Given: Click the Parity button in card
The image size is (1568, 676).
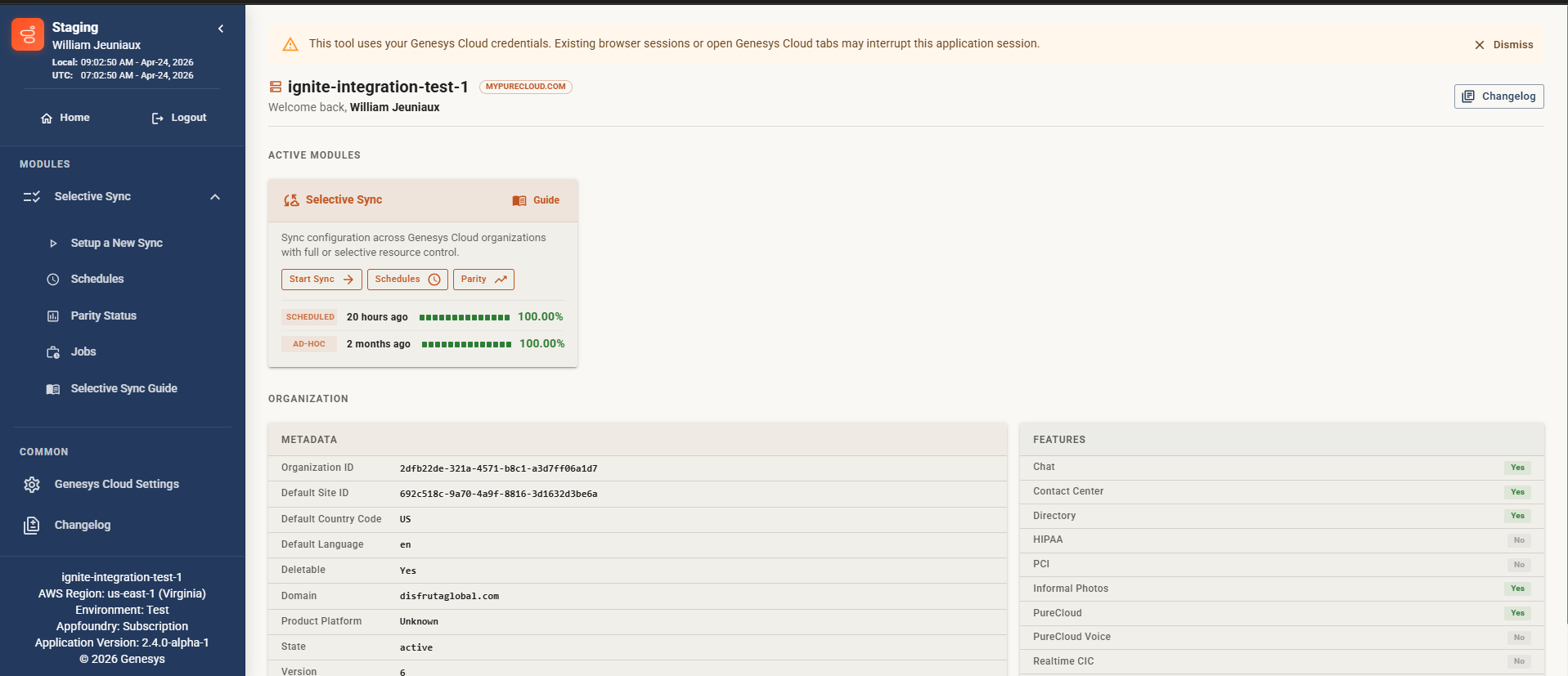Looking at the screenshot, I should (483, 280).
